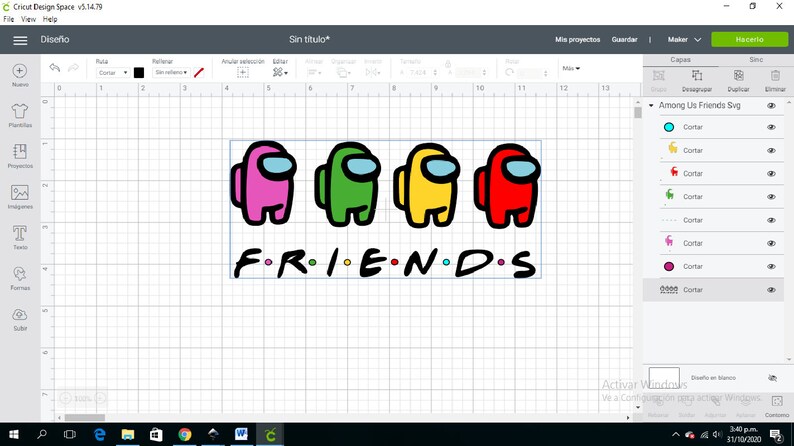
Task: Switch to Sinc tab
Action: click(756, 60)
